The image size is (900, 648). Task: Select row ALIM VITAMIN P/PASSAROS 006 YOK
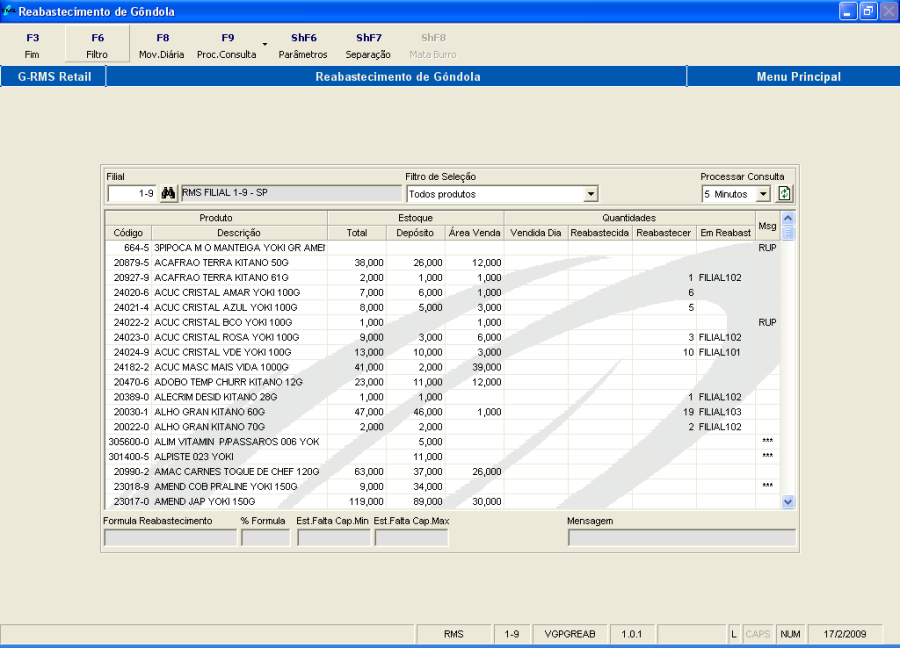click(442, 442)
